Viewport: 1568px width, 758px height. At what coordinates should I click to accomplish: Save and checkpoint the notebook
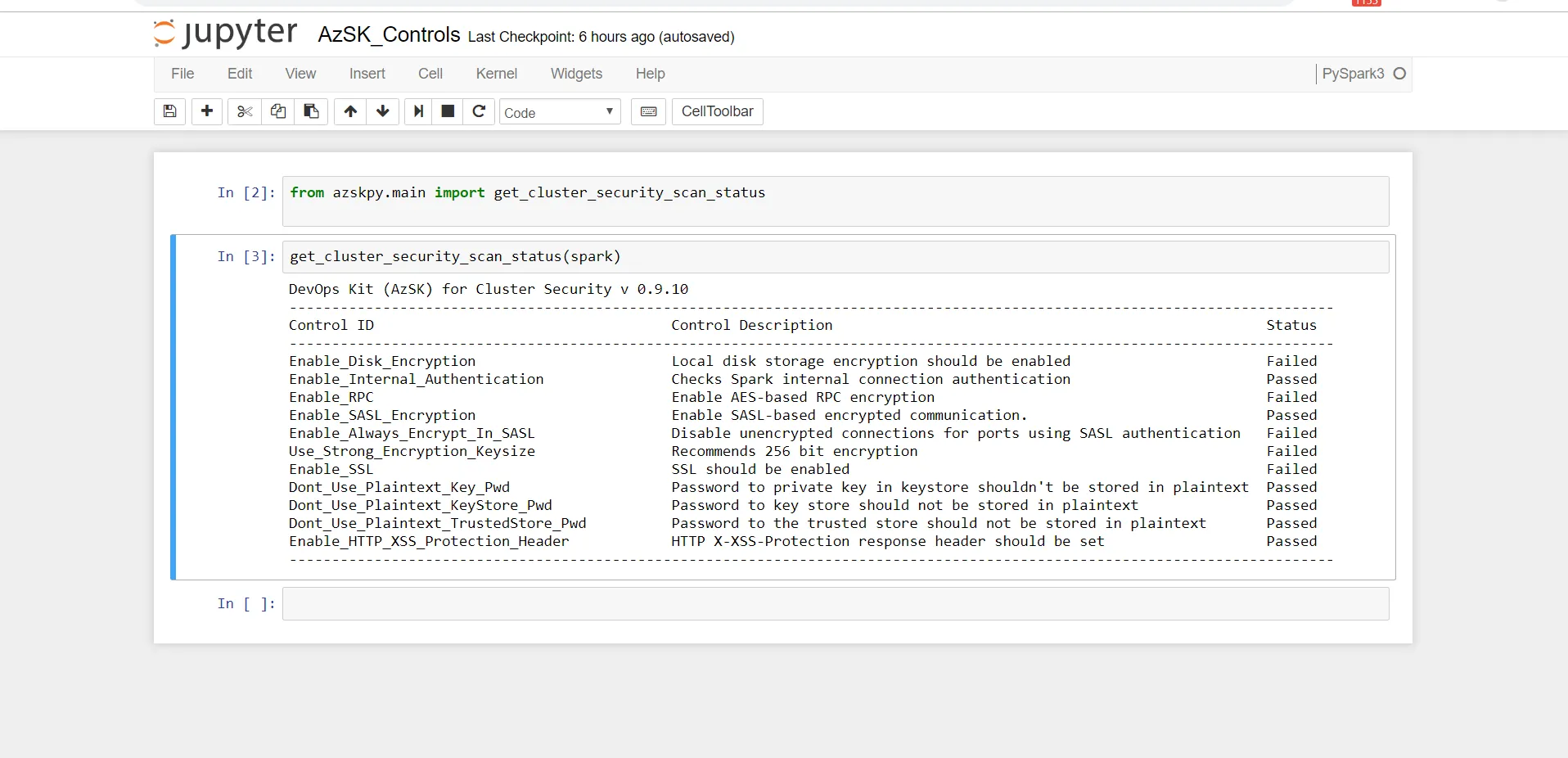[x=170, y=111]
